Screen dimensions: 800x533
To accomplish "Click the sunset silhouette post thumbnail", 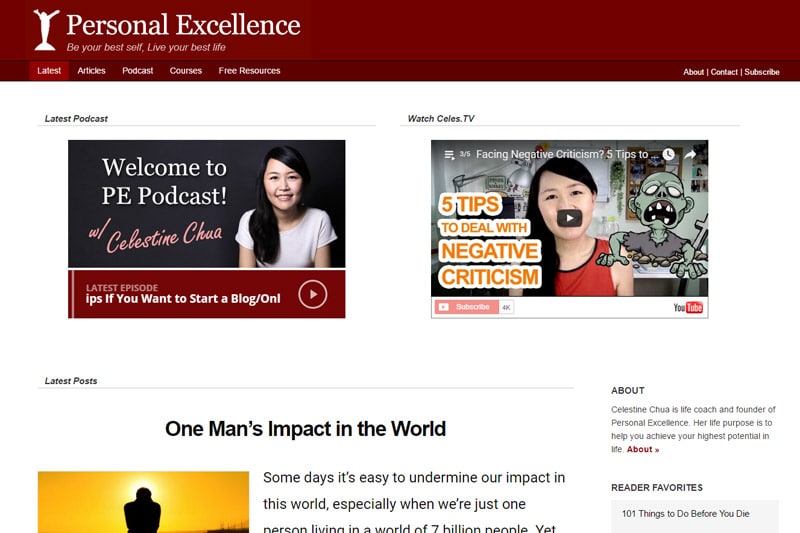I will tap(143, 502).
